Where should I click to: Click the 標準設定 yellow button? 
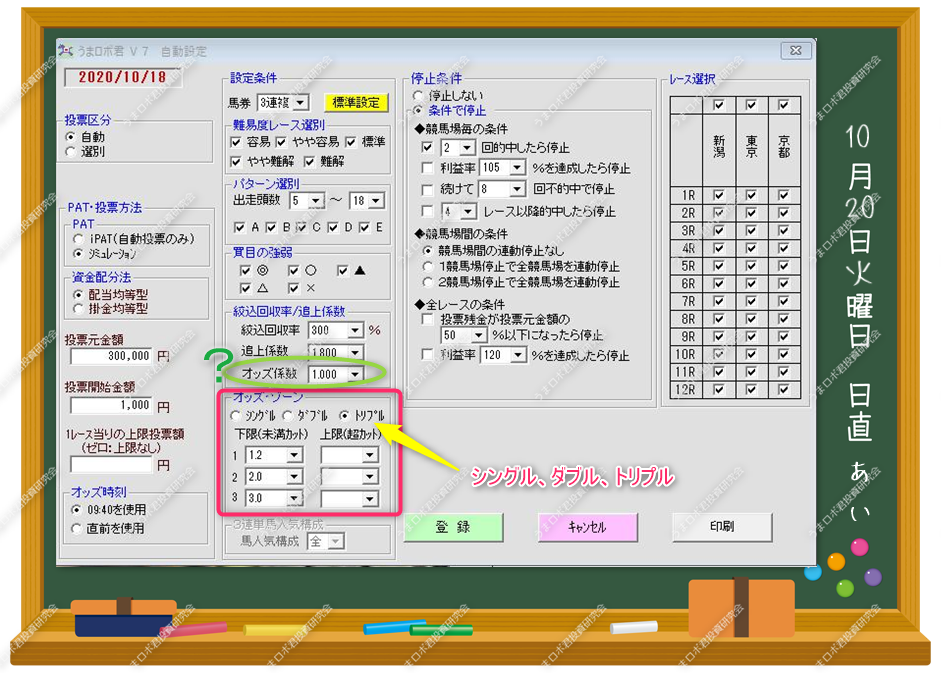[356, 103]
